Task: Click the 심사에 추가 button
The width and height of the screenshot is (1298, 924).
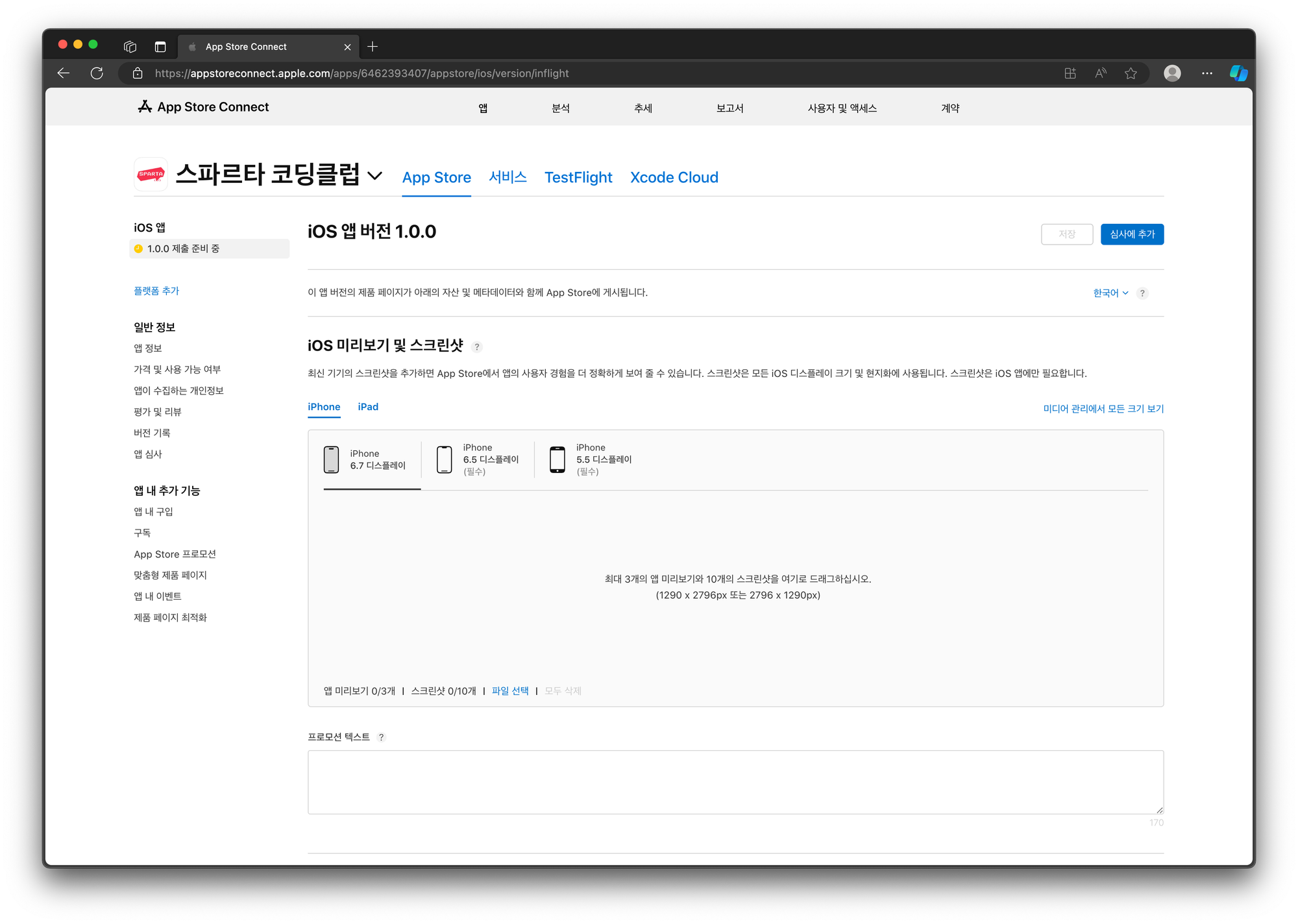Action: click(x=1132, y=234)
